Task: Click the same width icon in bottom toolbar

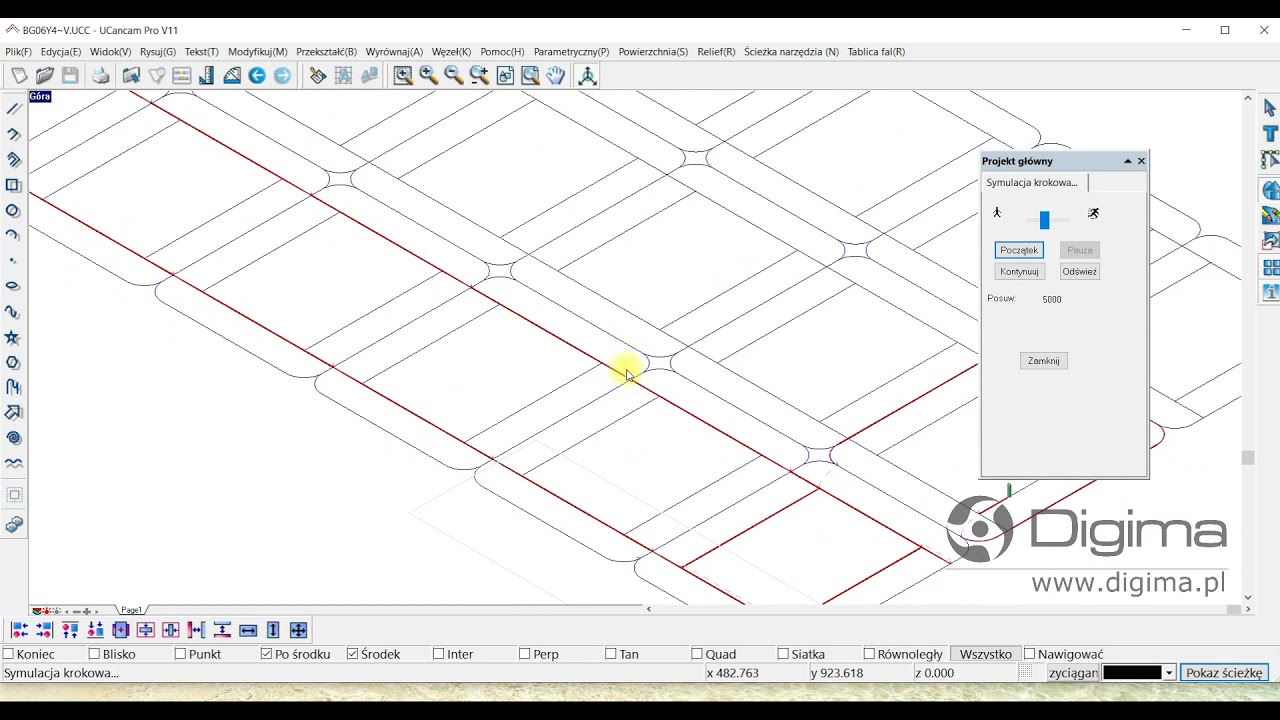Action: [x=248, y=630]
